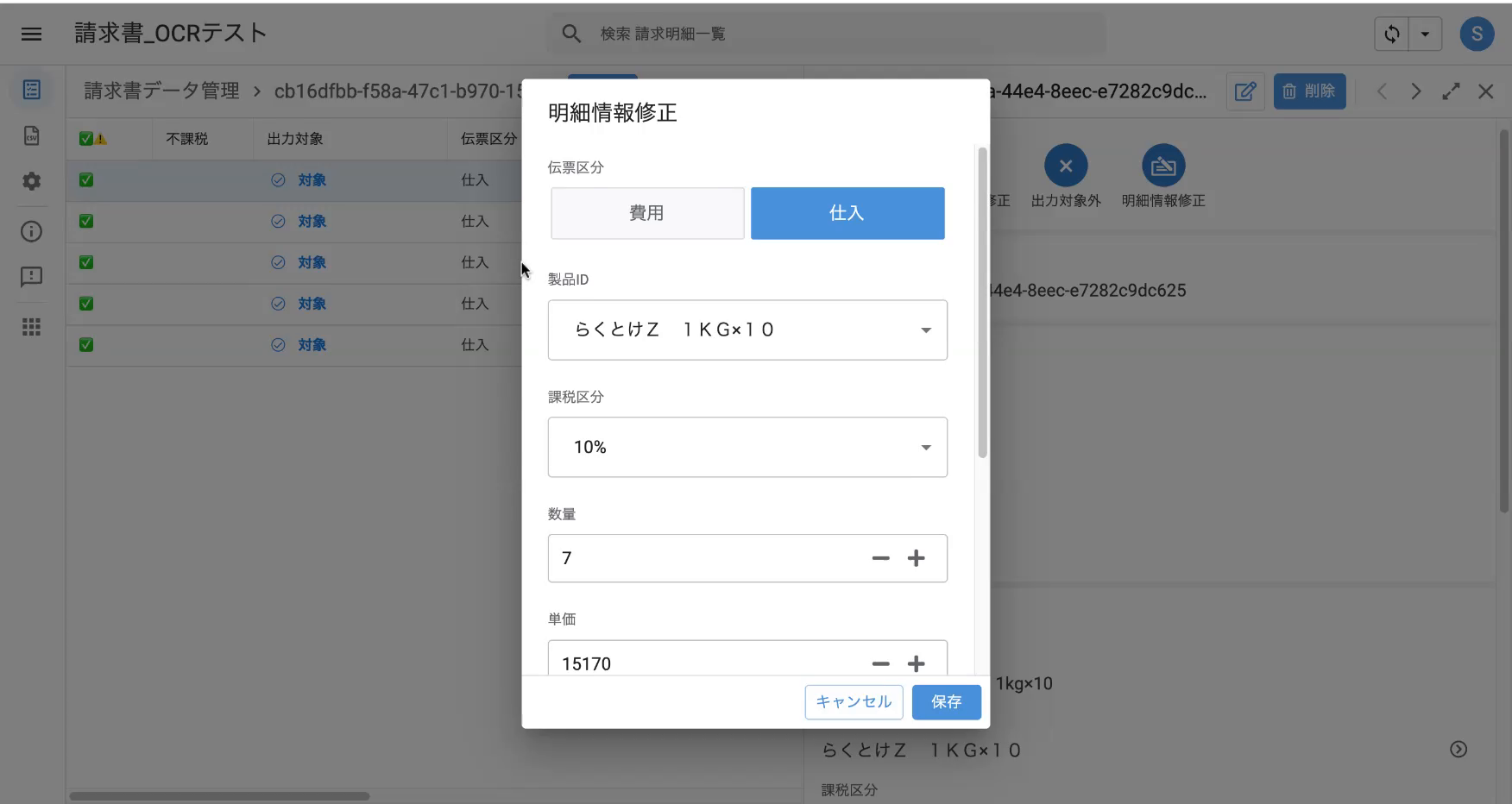Screen dimensions: 1512x804
Task: Click the 出力対象外 round icon
Action: [1066, 166]
